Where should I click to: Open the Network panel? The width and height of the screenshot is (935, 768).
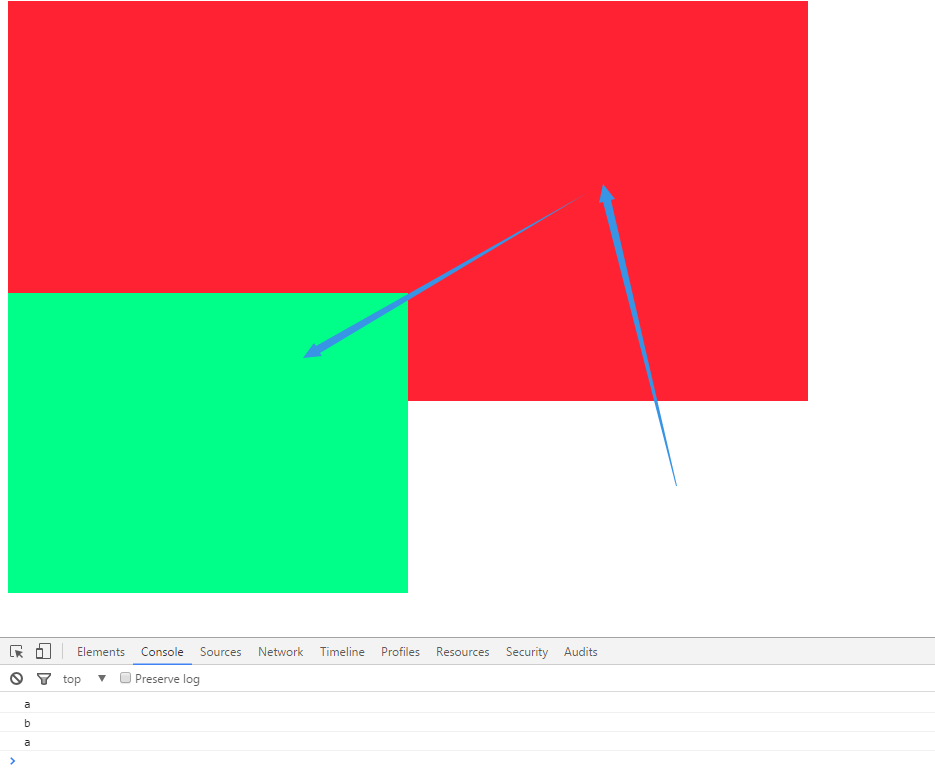[280, 651]
